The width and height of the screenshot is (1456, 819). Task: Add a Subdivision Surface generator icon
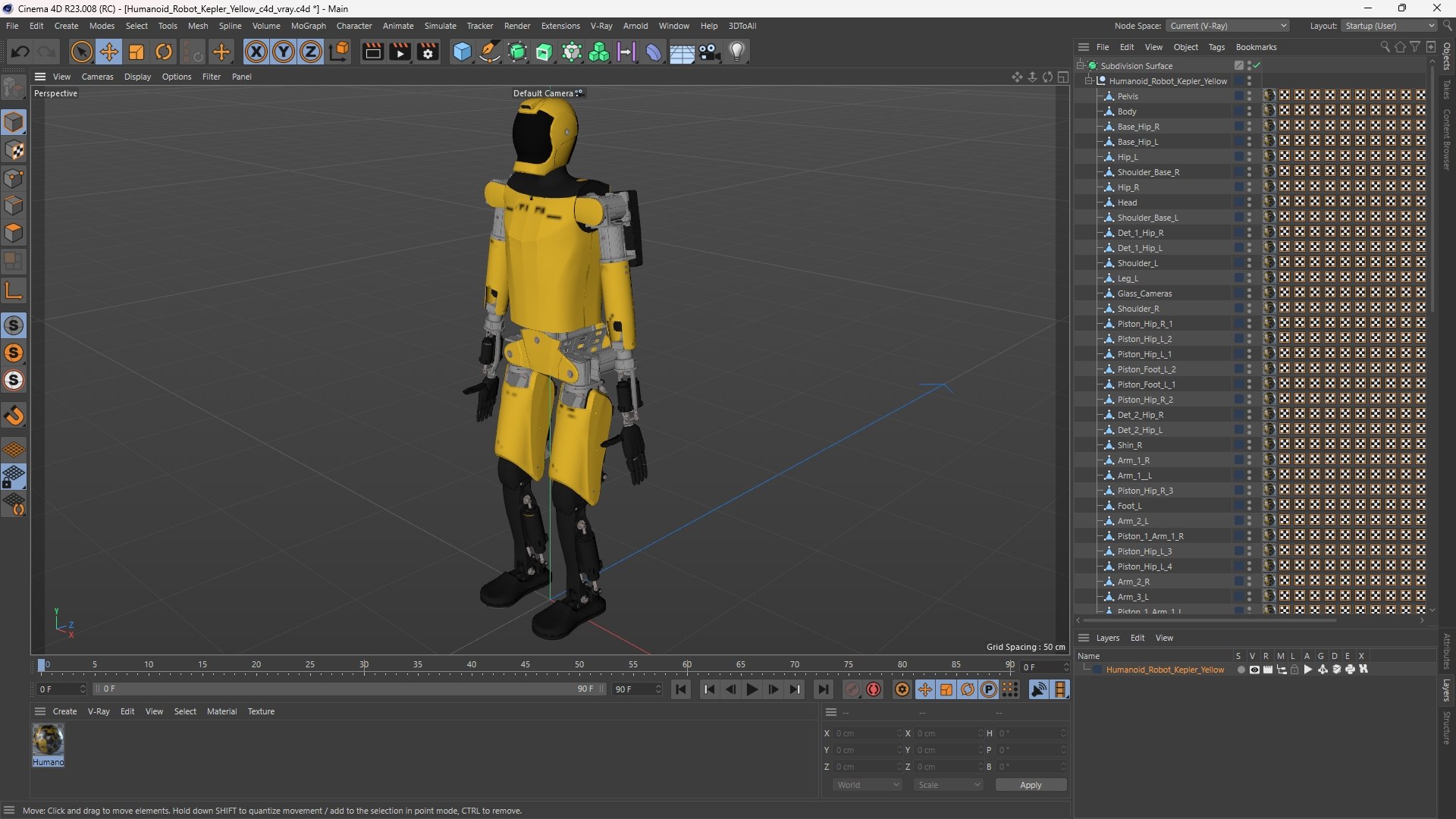pyautogui.click(x=518, y=52)
